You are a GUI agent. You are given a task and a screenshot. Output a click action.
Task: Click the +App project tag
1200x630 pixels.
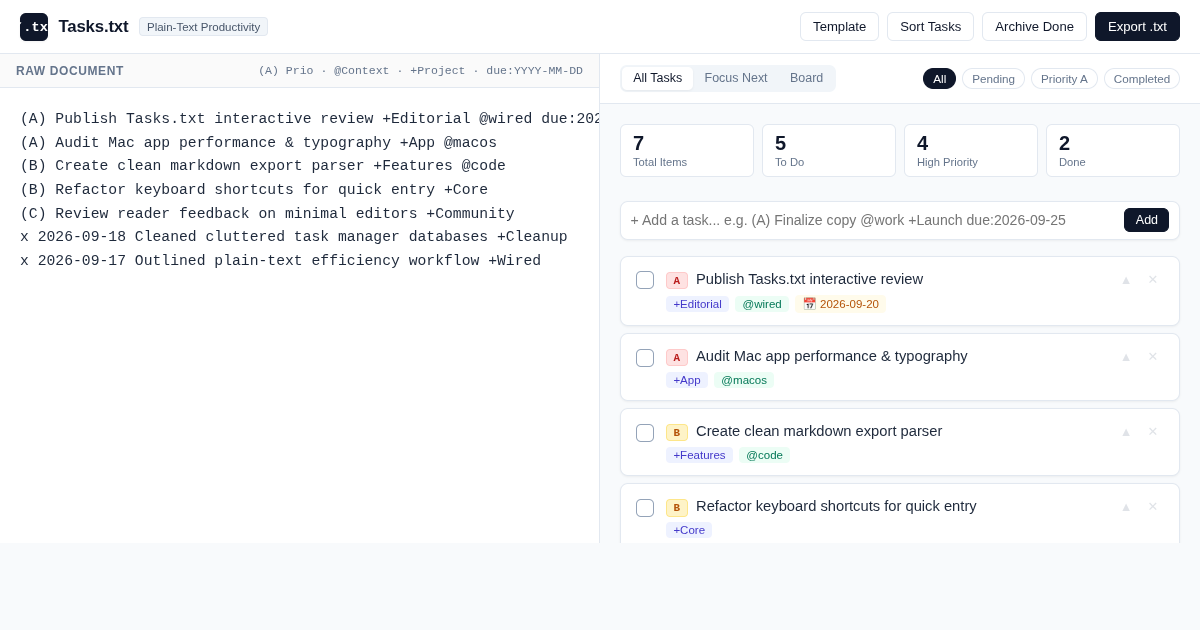(x=687, y=380)
